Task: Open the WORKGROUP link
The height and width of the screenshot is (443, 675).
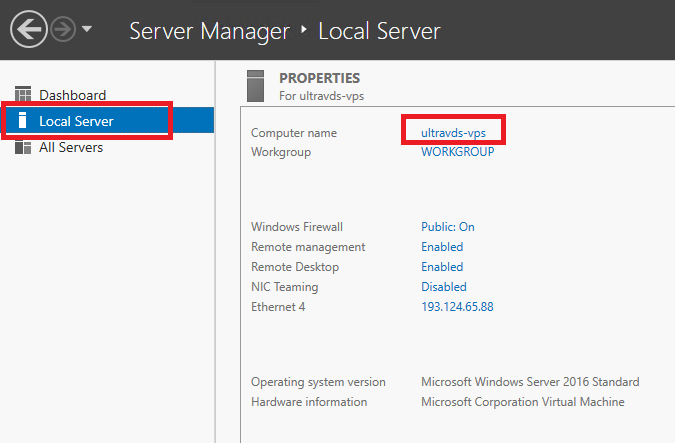Action: click(458, 152)
